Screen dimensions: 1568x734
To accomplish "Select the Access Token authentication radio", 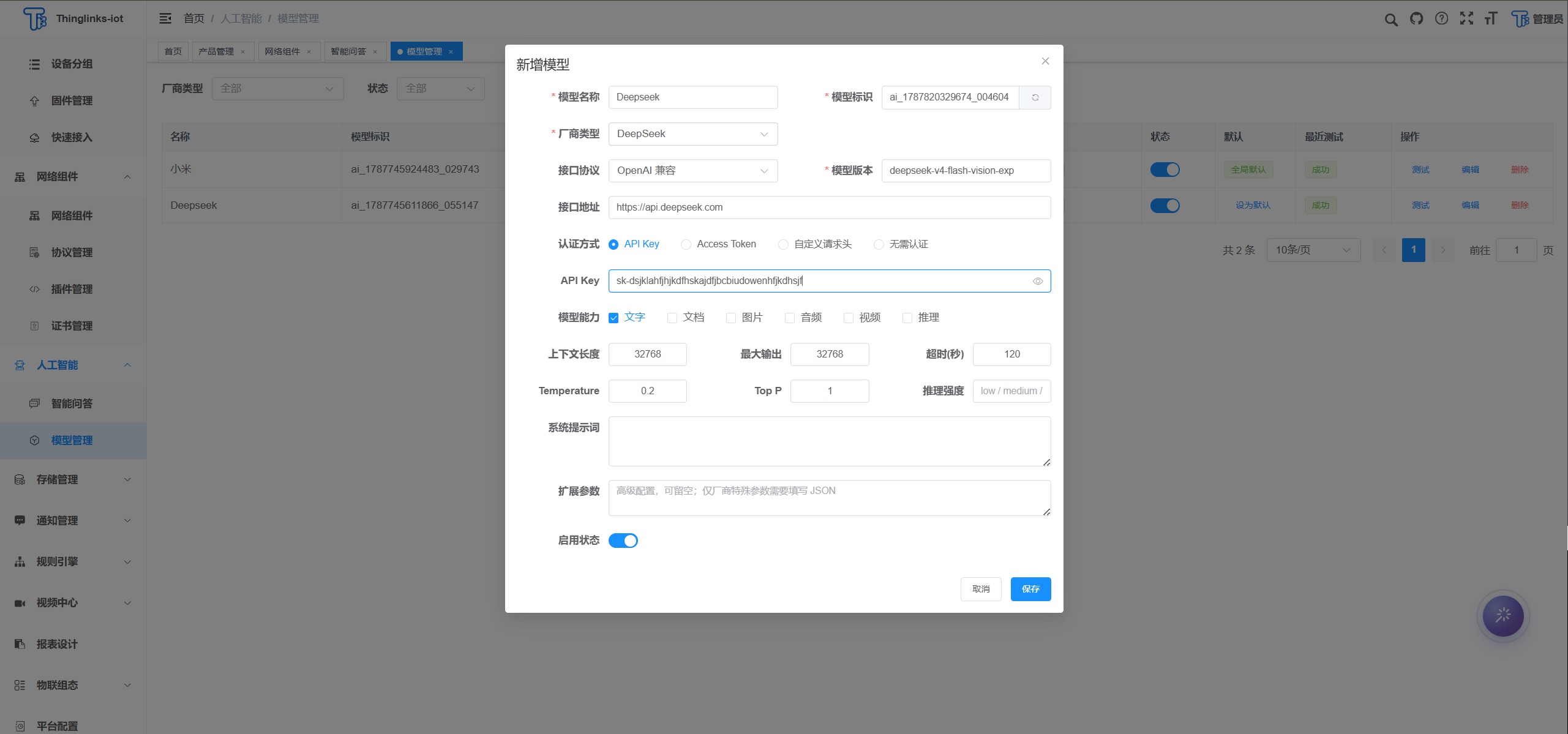I will (x=686, y=244).
